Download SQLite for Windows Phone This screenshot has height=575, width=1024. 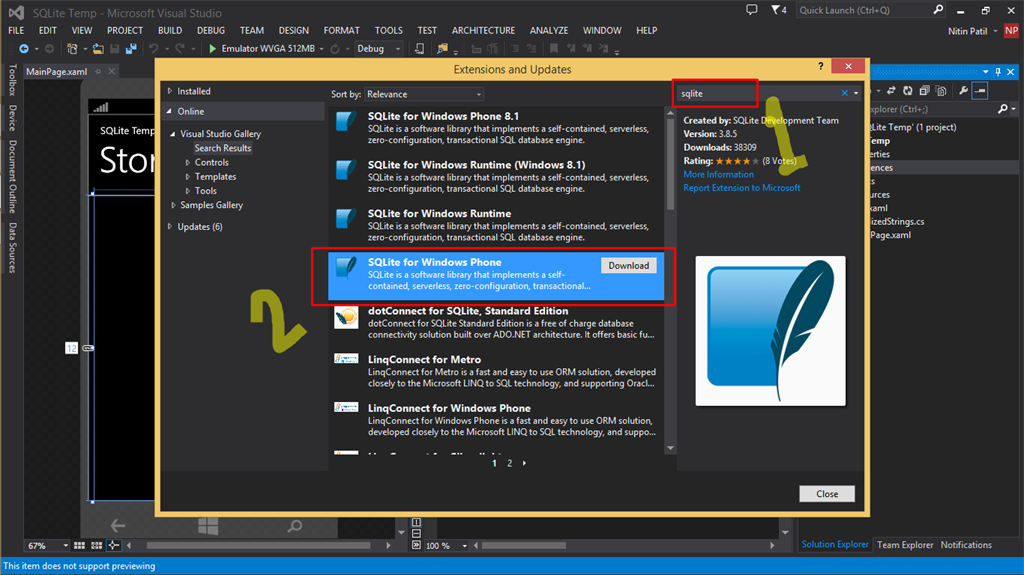pyautogui.click(x=628, y=266)
